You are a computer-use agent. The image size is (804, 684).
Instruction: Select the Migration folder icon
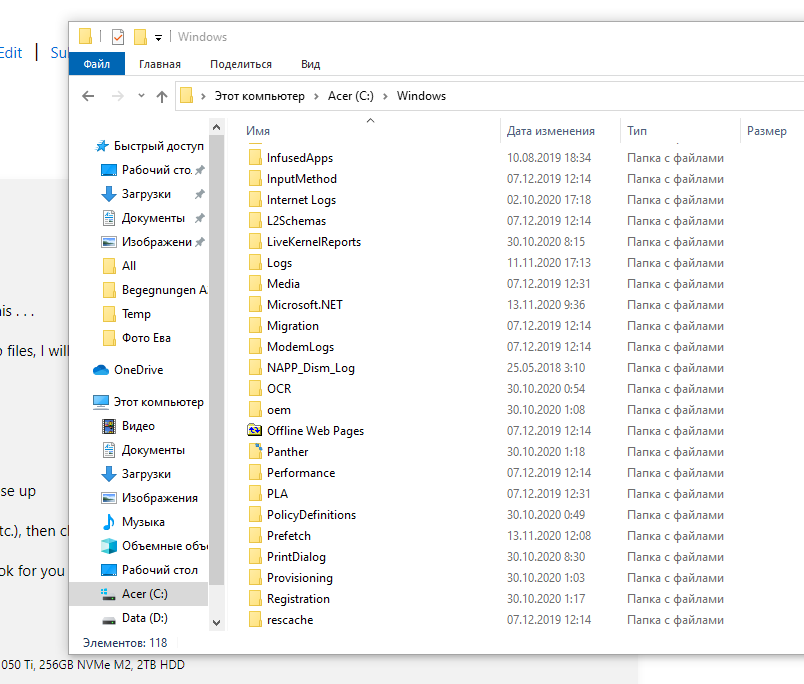[255, 326]
